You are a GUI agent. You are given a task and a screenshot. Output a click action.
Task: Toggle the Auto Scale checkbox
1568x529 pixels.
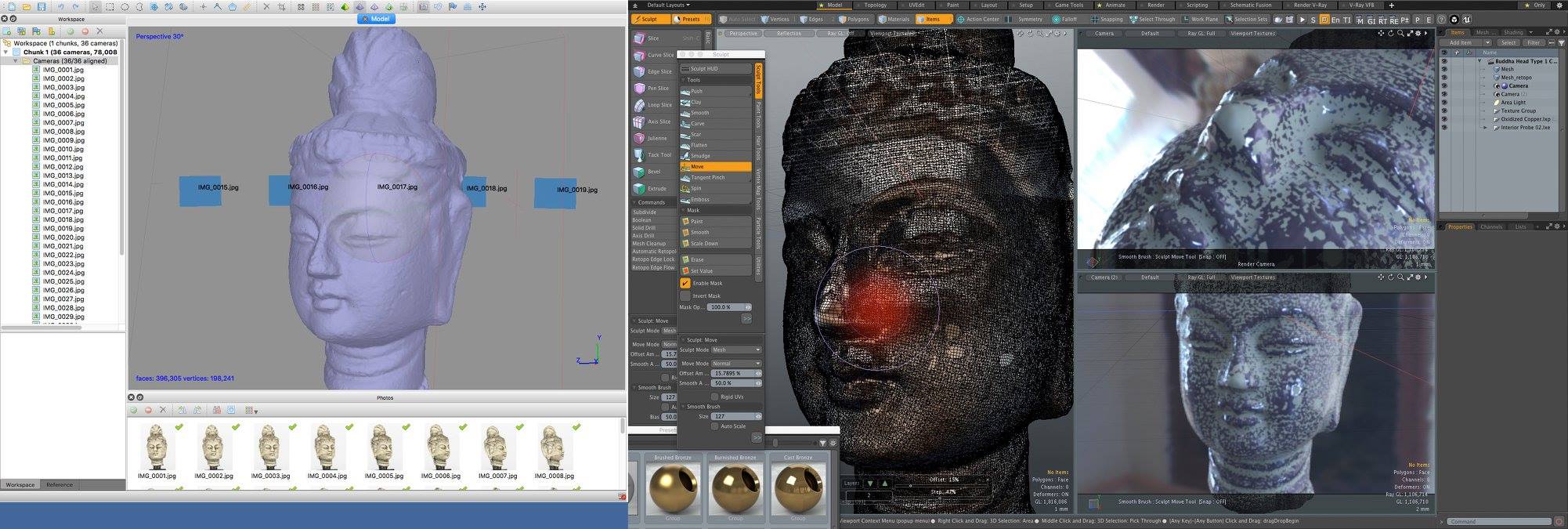(x=714, y=426)
